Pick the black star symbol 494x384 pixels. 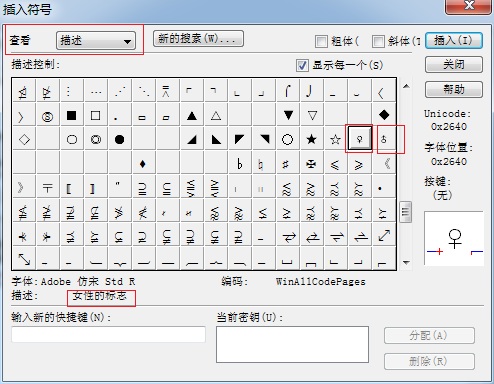pos(311,139)
